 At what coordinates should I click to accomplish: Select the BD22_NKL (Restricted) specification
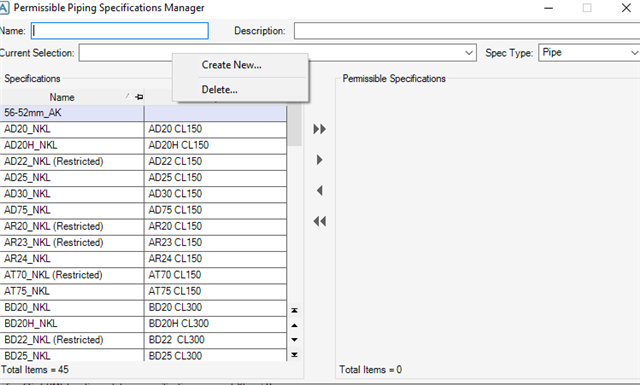coord(71,340)
